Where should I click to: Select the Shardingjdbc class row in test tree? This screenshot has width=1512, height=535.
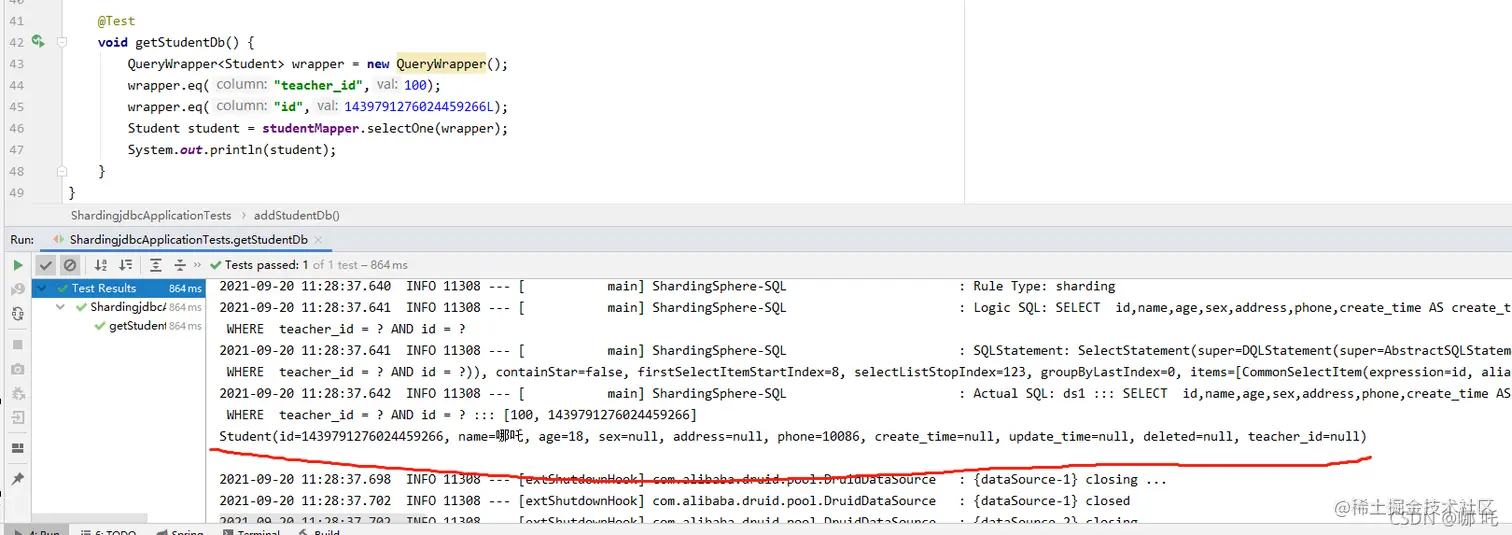pos(118,307)
